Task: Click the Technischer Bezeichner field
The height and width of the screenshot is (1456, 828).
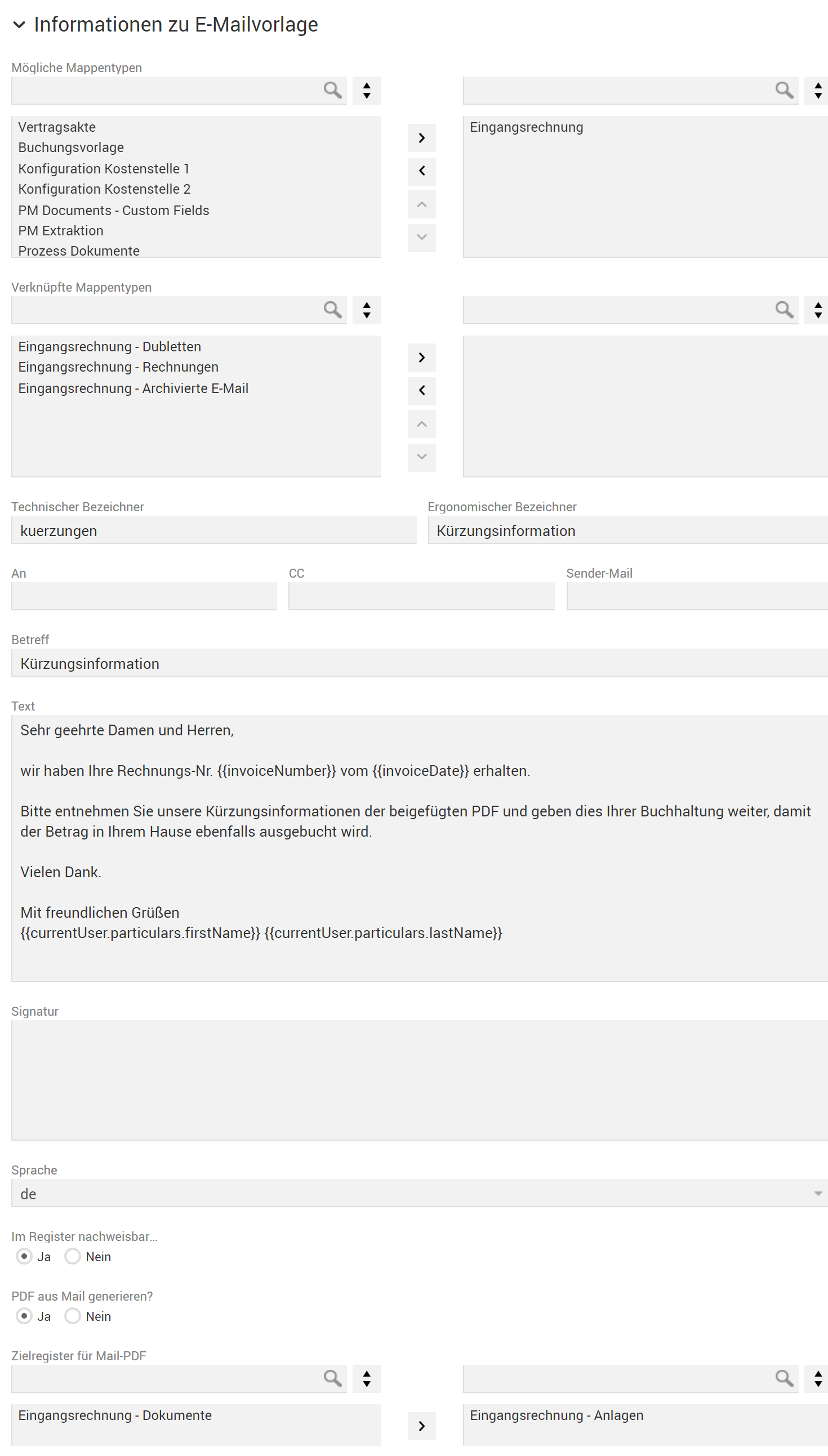Action: pos(214,530)
